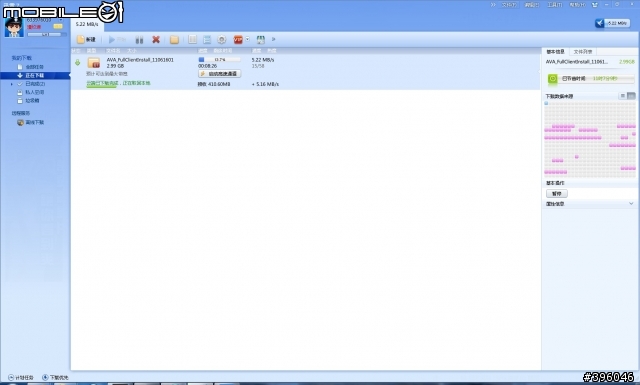Click the 暂停 button in the details panel
Screen dimensions: 640x385
coord(556,194)
